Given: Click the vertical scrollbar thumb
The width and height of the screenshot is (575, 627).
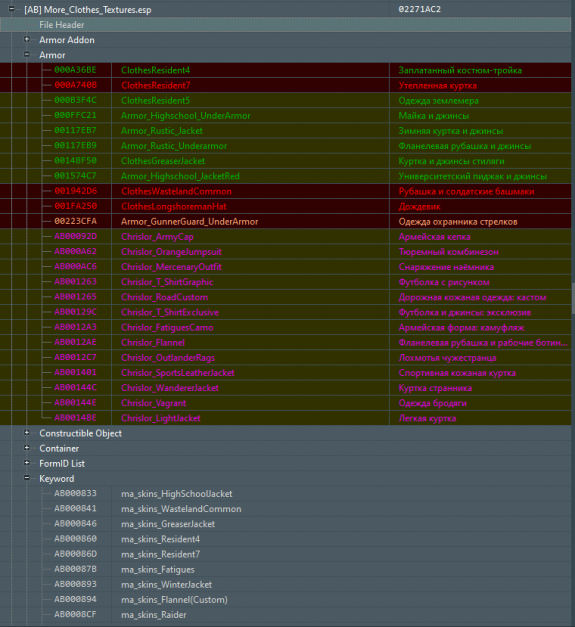Looking at the screenshot, I should click(573, 298).
